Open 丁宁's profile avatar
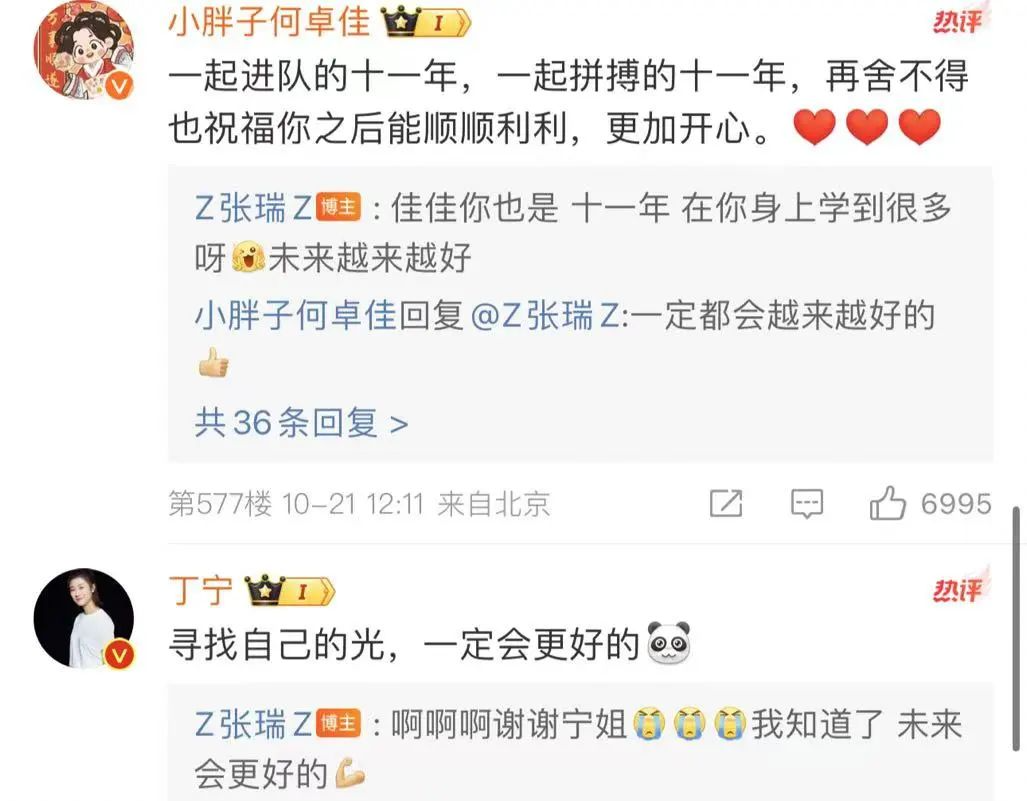This screenshot has width=1027, height=801. [x=84, y=618]
